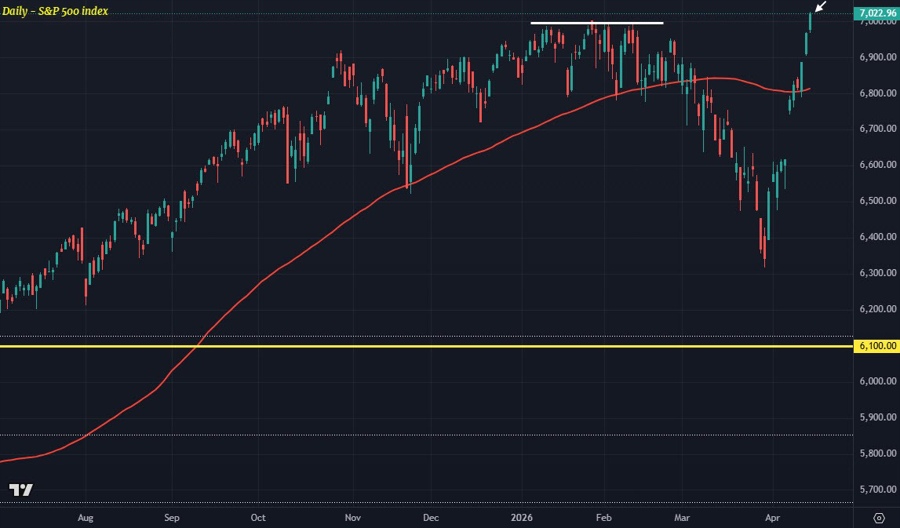Click the Sep label on time axis
Viewport: 900px width, 528px height.
(x=172, y=518)
